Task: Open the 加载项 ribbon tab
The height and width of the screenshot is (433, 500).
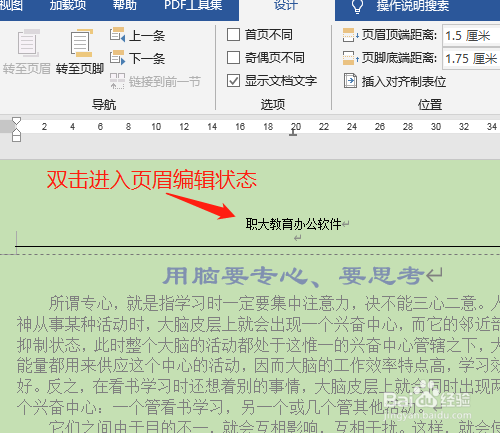Action: [68, 5]
